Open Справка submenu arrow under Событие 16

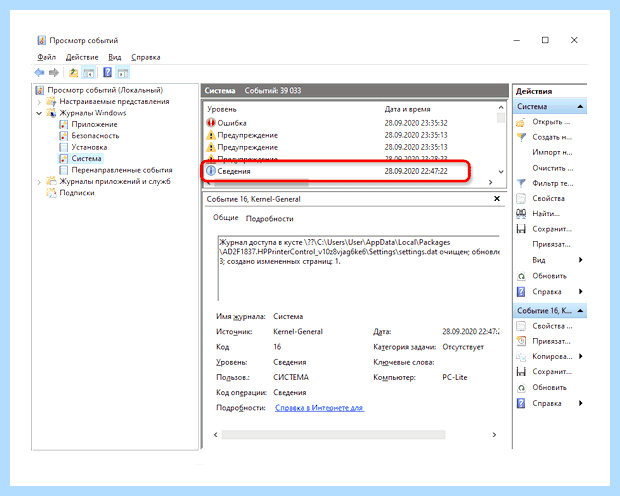(580, 403)
